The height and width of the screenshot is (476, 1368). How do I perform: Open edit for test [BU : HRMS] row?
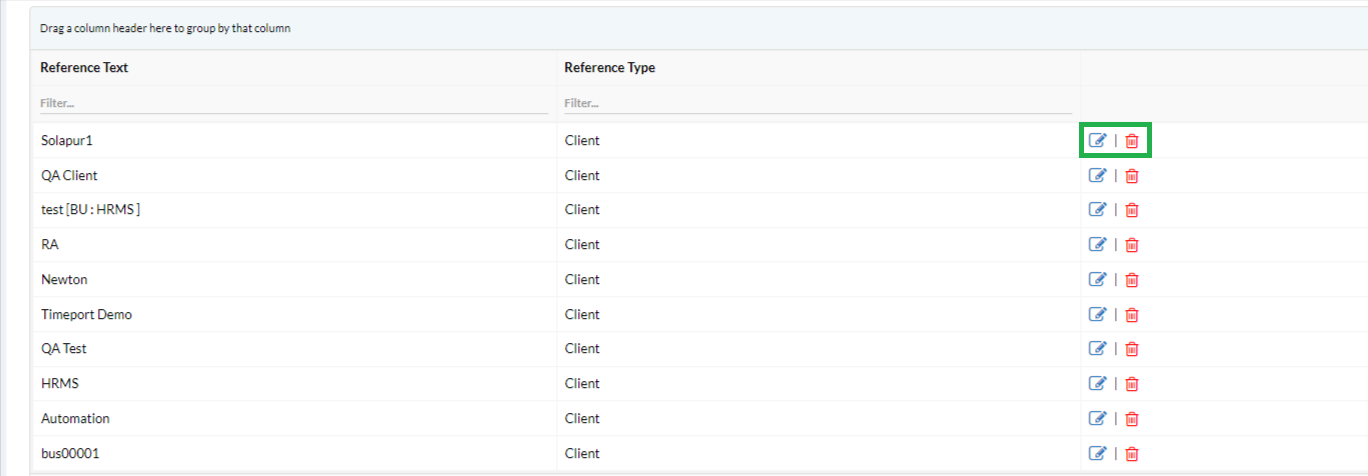tap(1097, 210)
